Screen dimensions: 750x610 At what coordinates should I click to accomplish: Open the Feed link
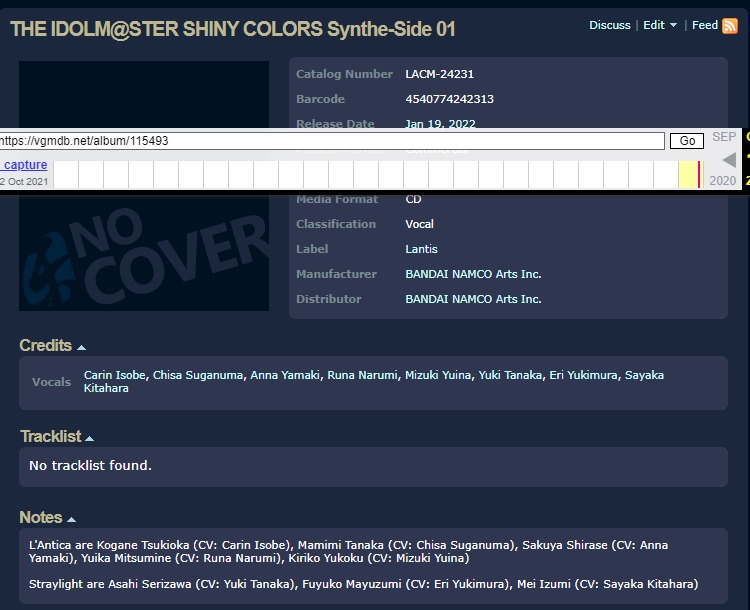pos(705,25)
